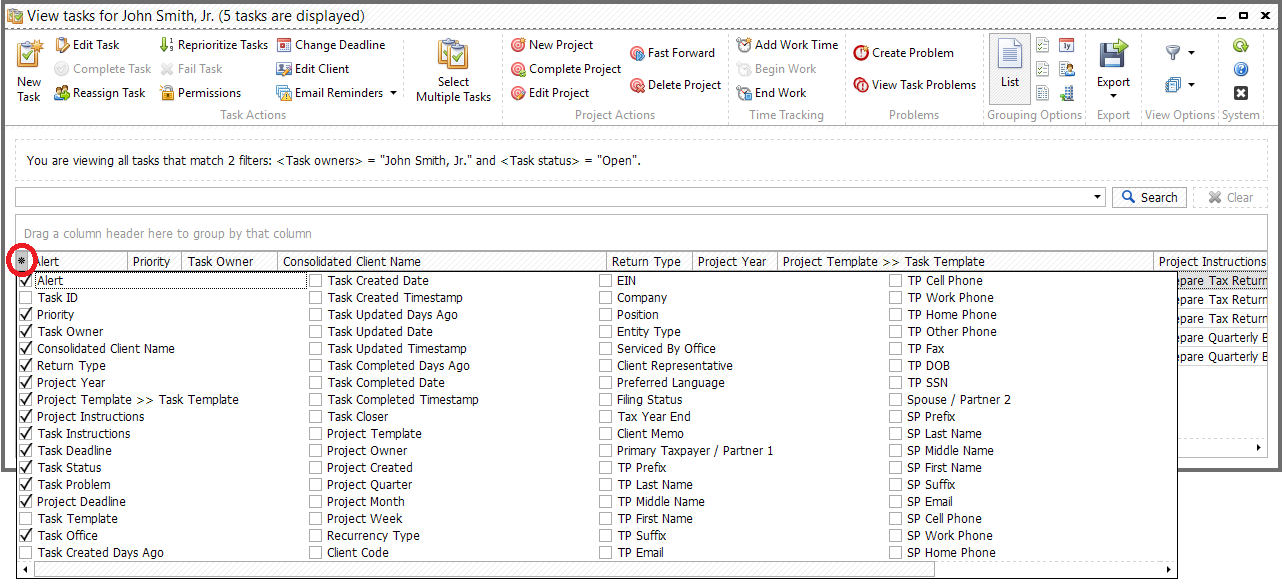
Task: Click Edit Client
Action: [313, 69]
